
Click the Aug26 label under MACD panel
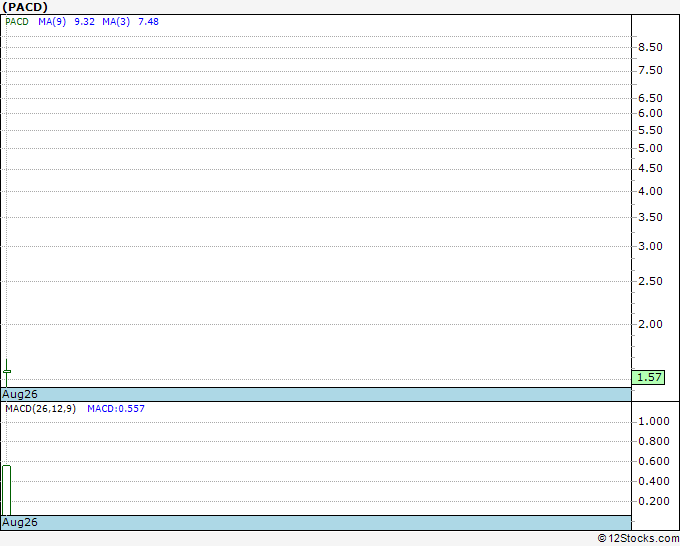(x=20, y=522)
